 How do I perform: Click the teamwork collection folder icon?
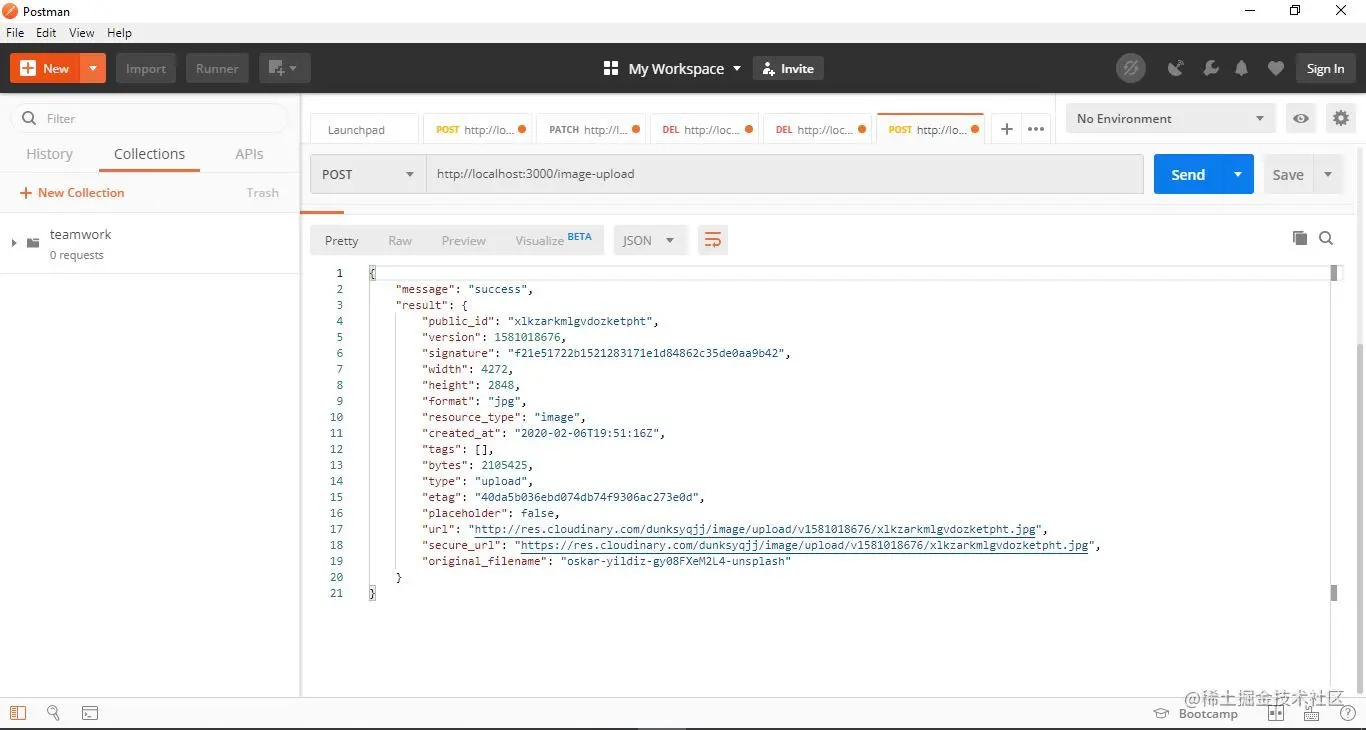33,243
